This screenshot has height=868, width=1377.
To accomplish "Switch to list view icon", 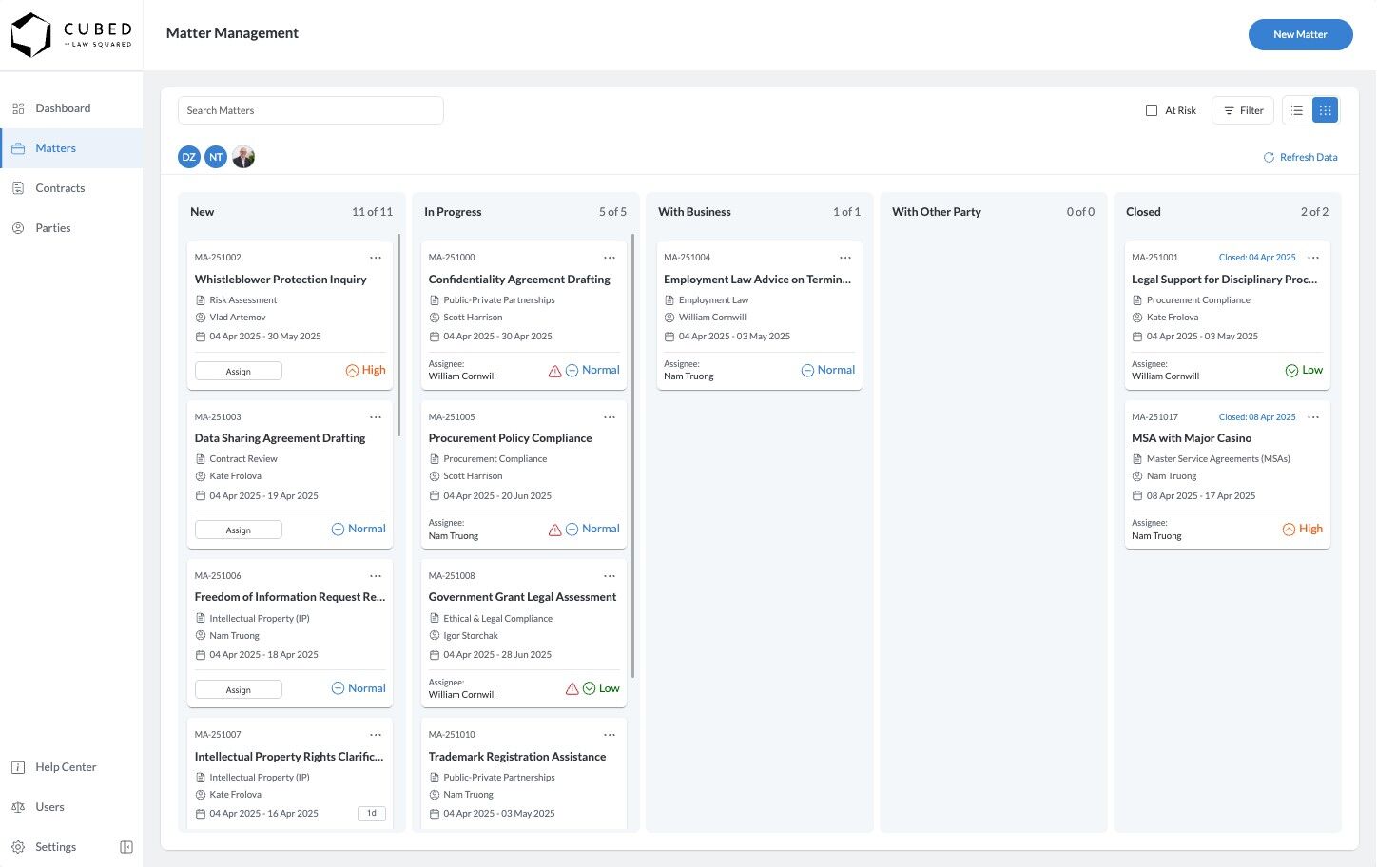I will tap(1297, 110).
